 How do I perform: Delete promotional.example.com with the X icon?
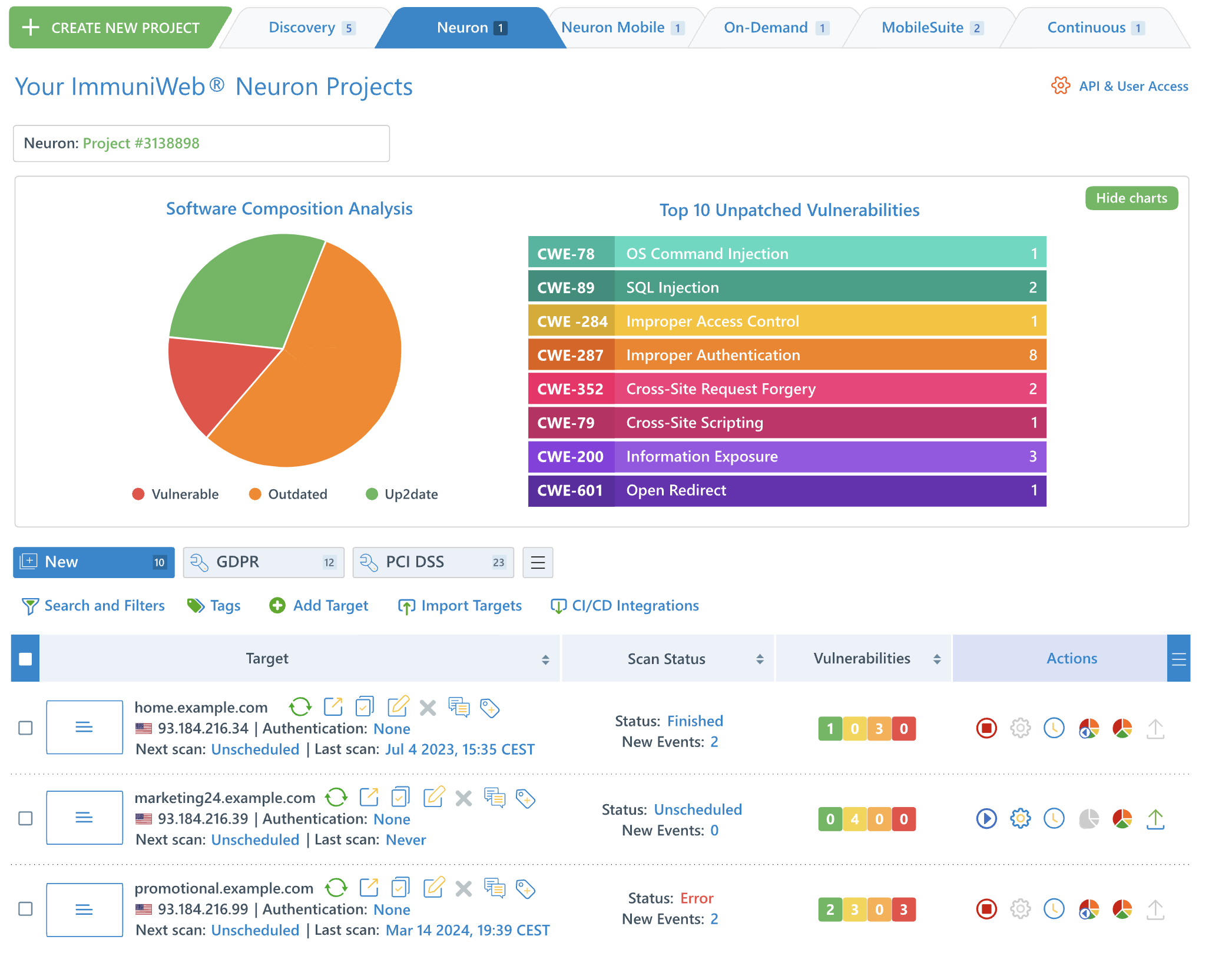click(464, 888)
